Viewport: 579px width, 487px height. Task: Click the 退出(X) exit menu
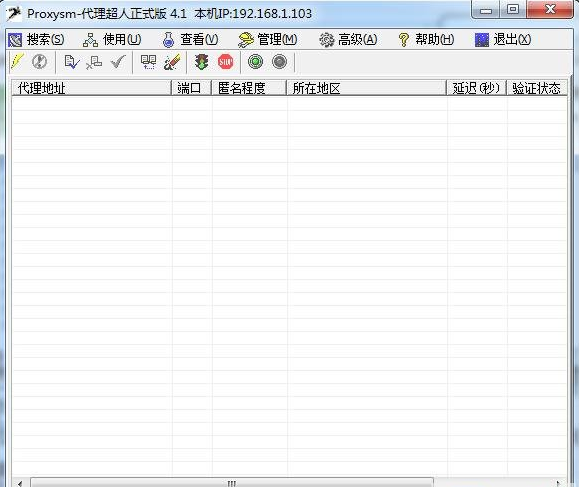coord(503,40)
